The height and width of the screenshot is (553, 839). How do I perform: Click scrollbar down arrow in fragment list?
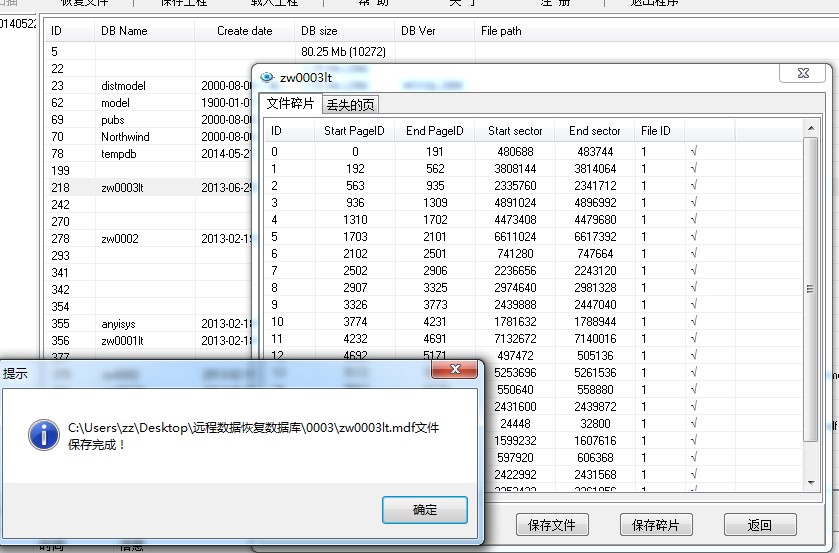[x=811, y=482]
